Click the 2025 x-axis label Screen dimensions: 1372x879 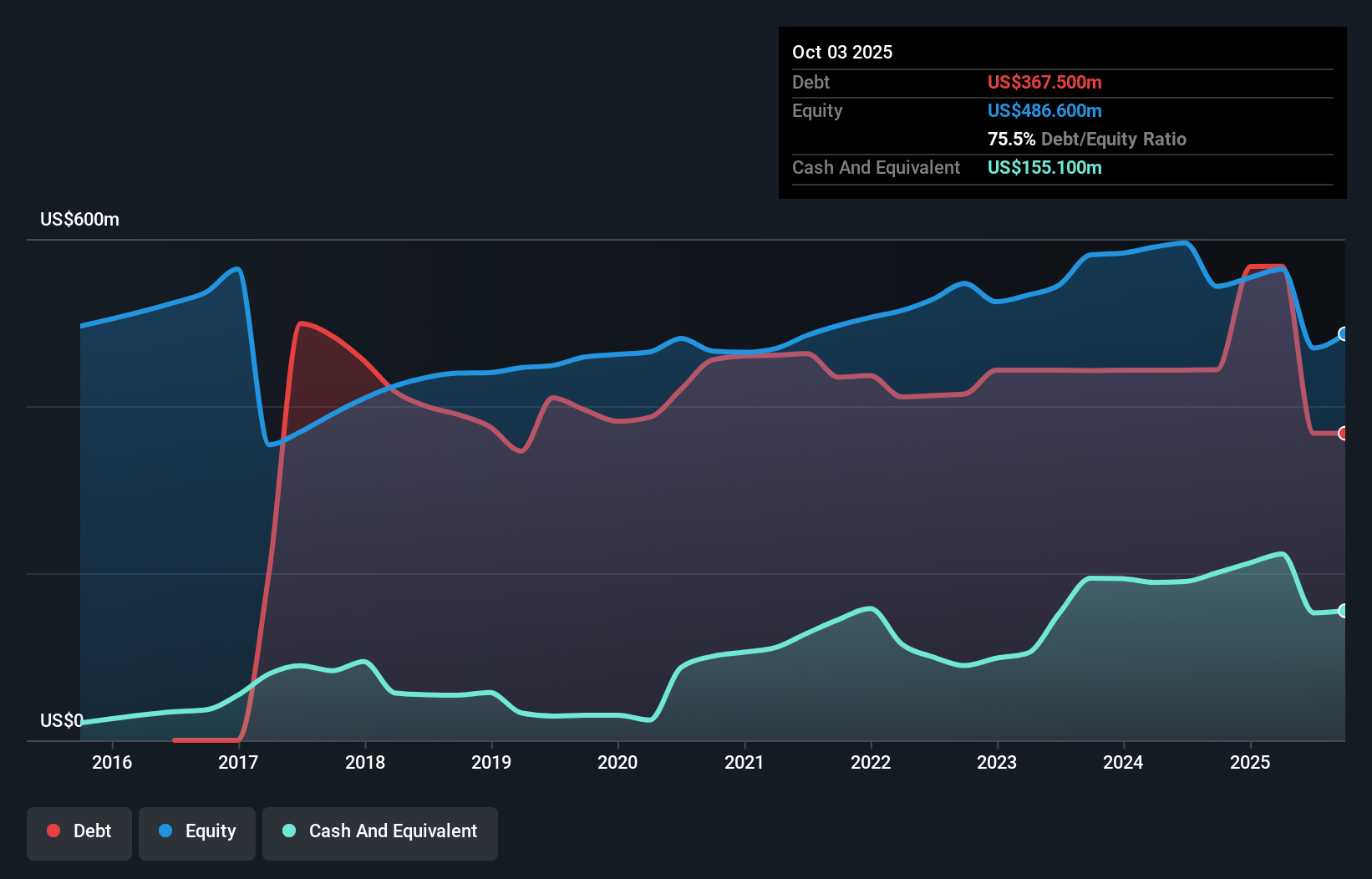1250,762
